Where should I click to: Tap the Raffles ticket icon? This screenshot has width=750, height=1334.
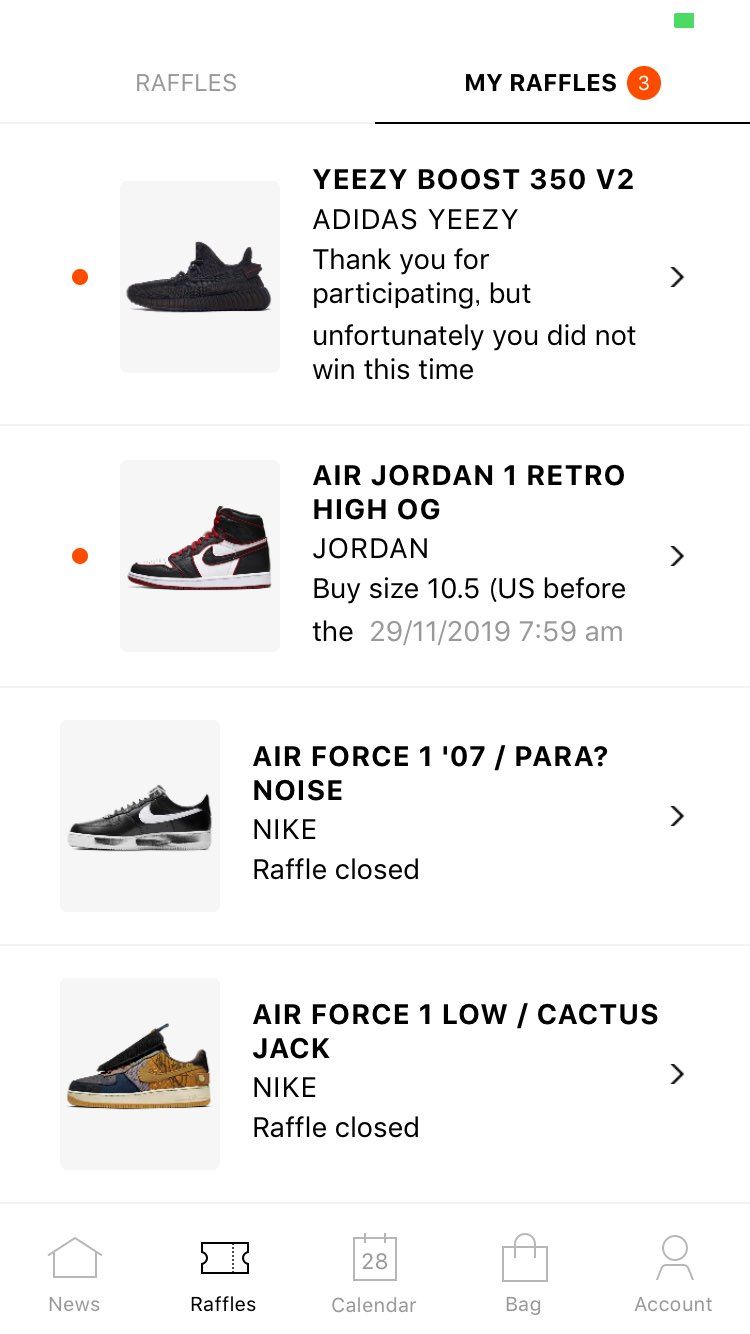tap(225, 1258)
